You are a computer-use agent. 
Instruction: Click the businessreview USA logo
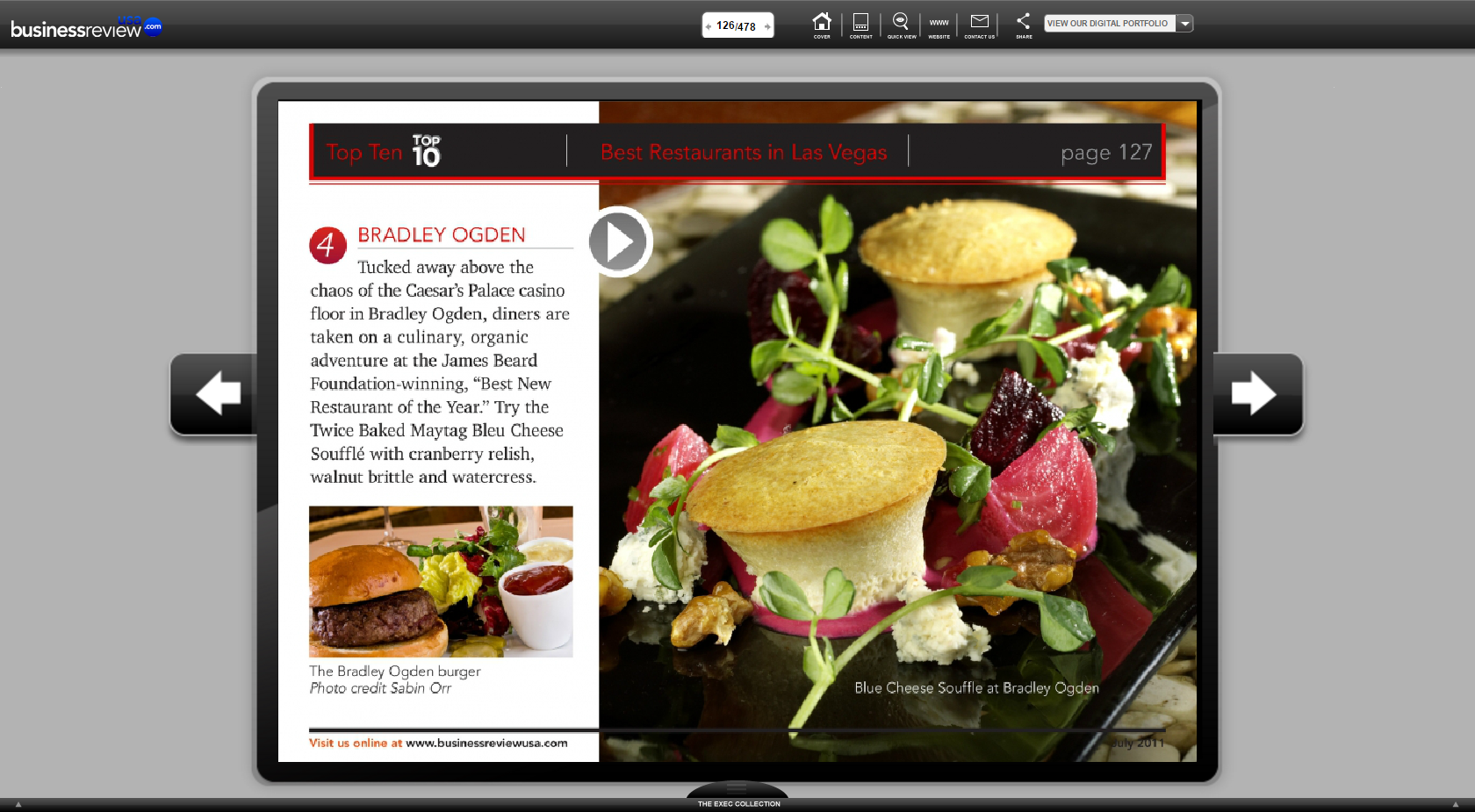click(x=85, y=27)
